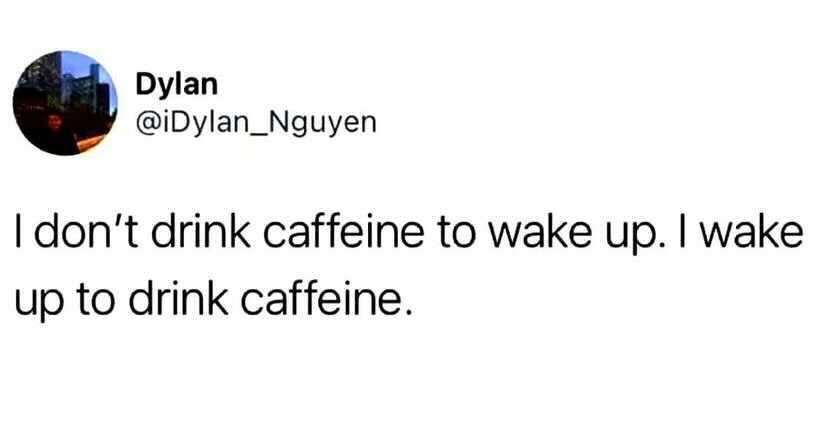This screenshot has width=828, height=426.
Task: Select the word "don't" in the tweet
Action: 88,232
